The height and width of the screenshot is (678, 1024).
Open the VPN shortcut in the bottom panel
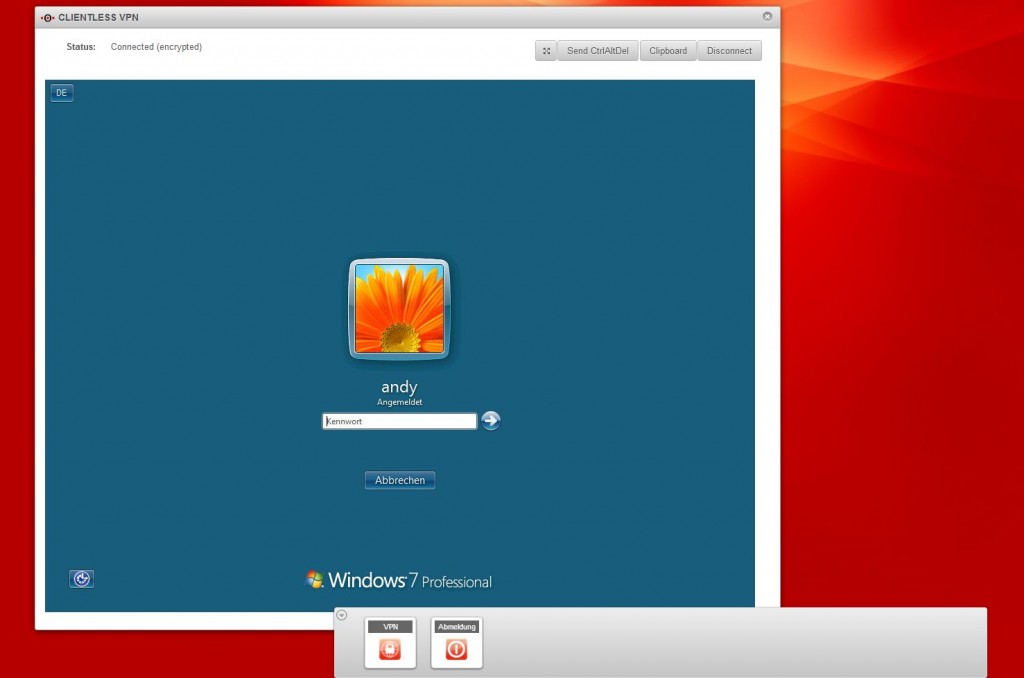(x=389, y=644)
